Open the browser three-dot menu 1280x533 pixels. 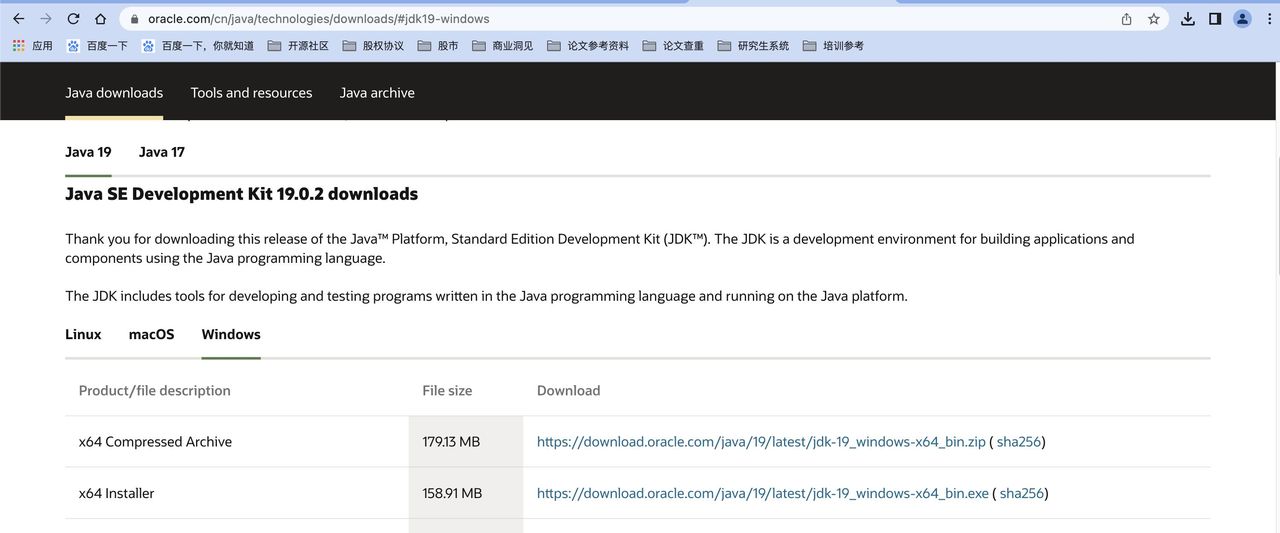[x=1269, y=19]
